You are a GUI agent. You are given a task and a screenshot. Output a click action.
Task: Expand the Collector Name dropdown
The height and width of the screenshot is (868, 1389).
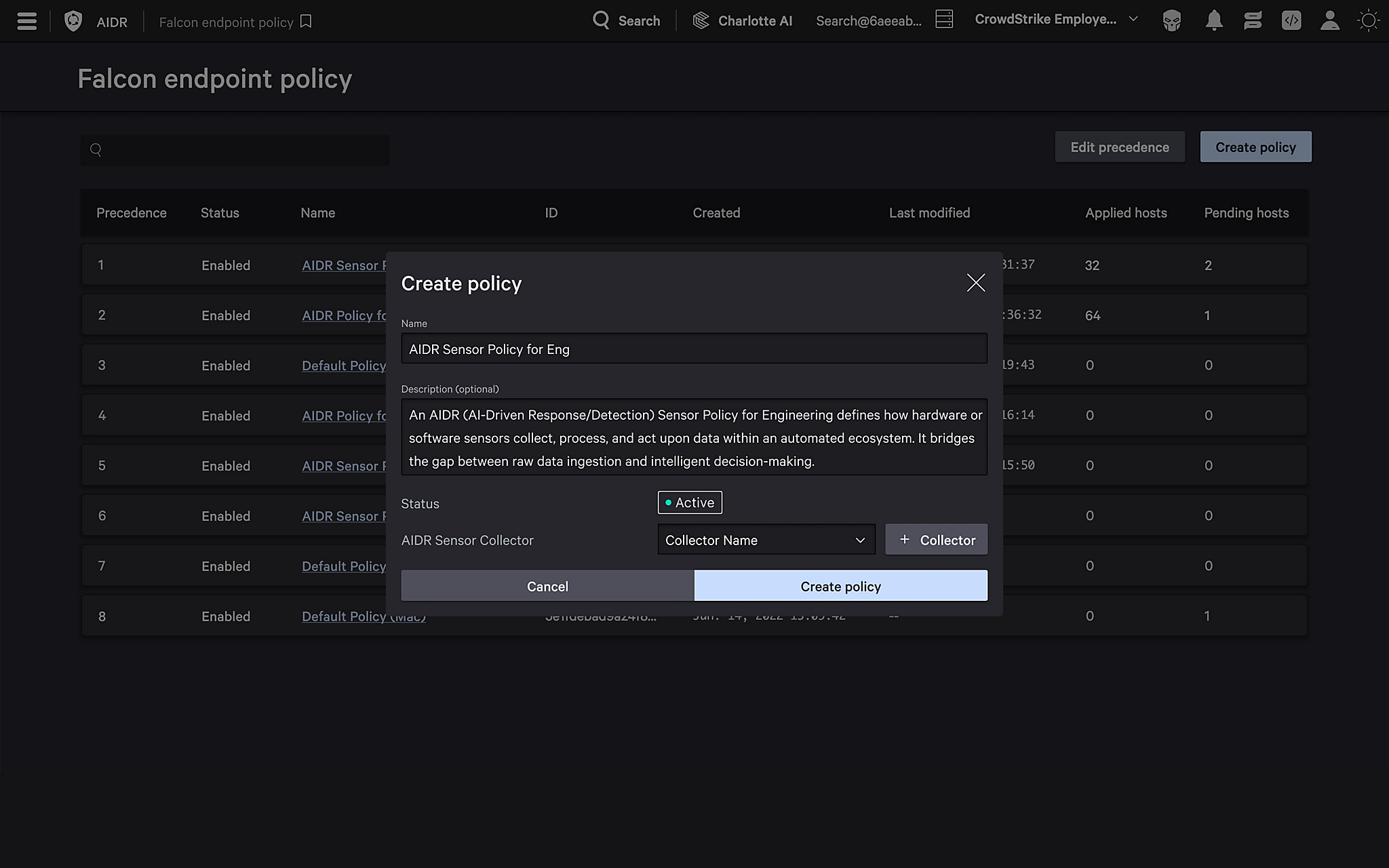click(766, 540)
